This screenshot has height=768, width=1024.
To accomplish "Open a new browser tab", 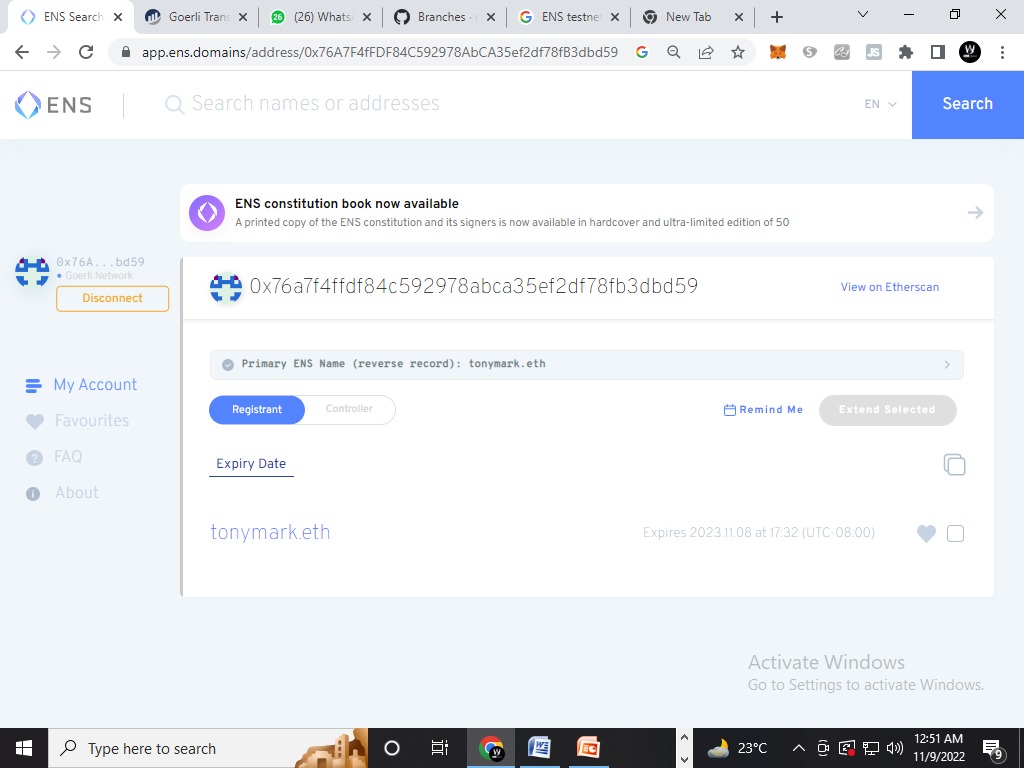I will [776, 17].
